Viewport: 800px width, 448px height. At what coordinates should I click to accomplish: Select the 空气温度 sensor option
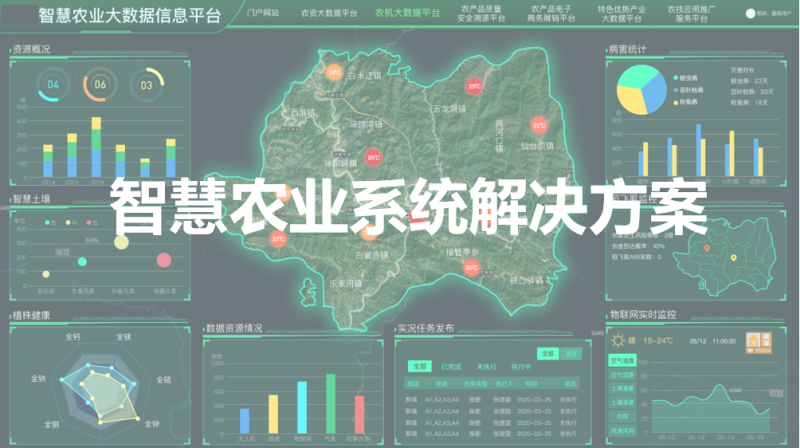tap(622, 359)
